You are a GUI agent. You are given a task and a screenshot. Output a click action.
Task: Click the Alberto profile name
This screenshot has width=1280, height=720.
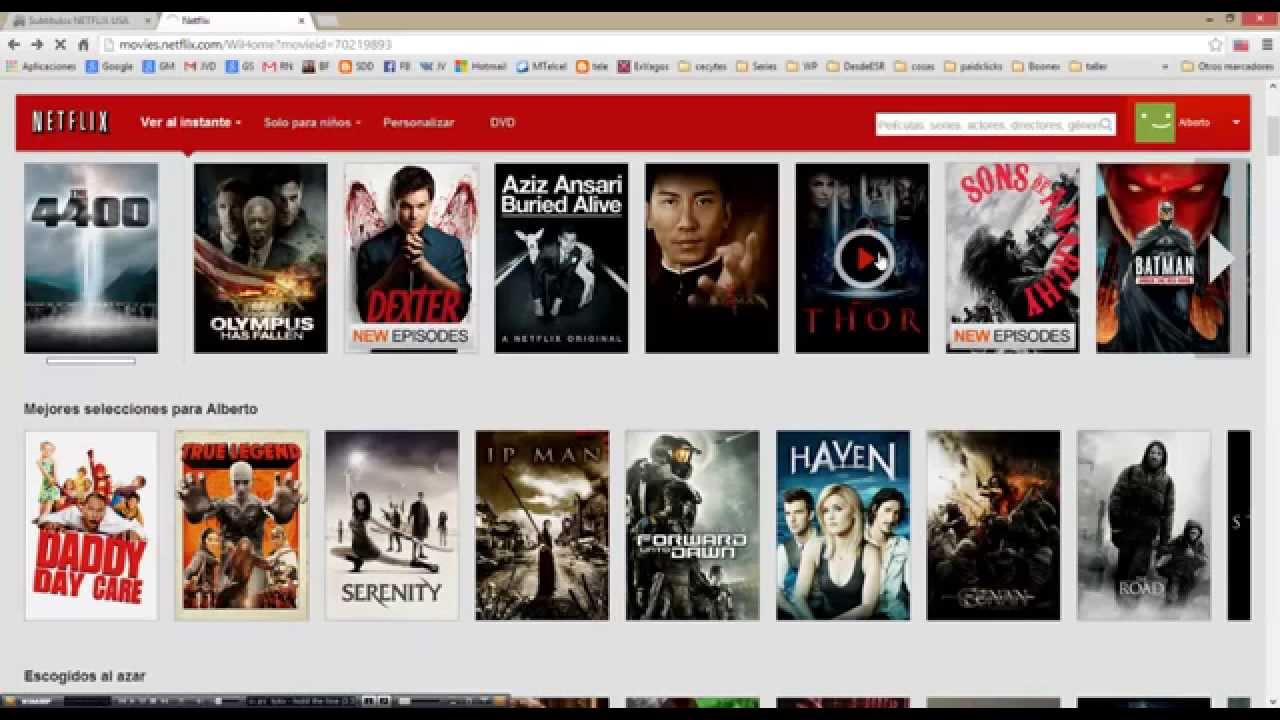pyautogui.click(x=1194, y=122)
